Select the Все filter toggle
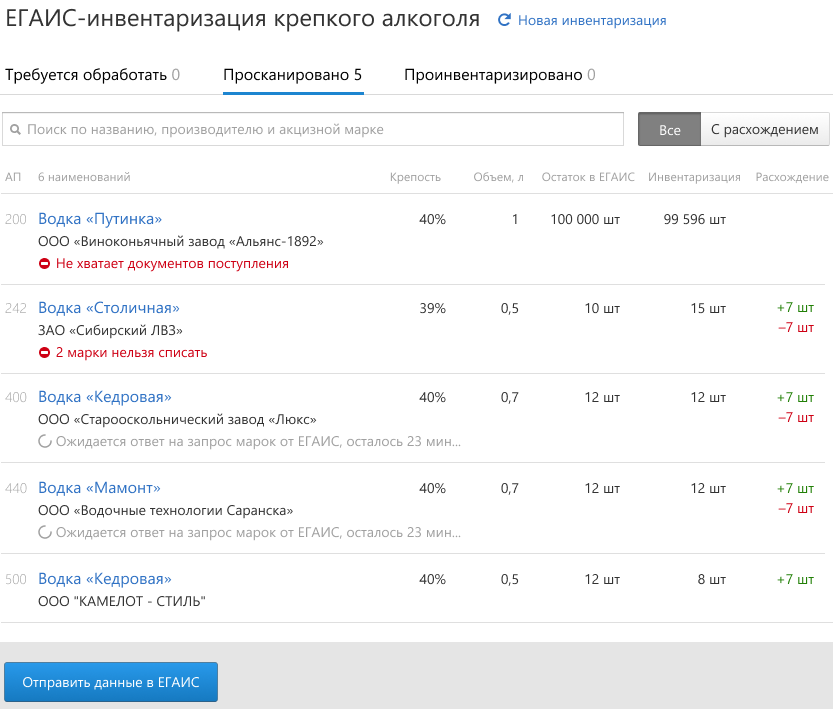This screenshot has width=833, height=709. (x=669, y=129)
